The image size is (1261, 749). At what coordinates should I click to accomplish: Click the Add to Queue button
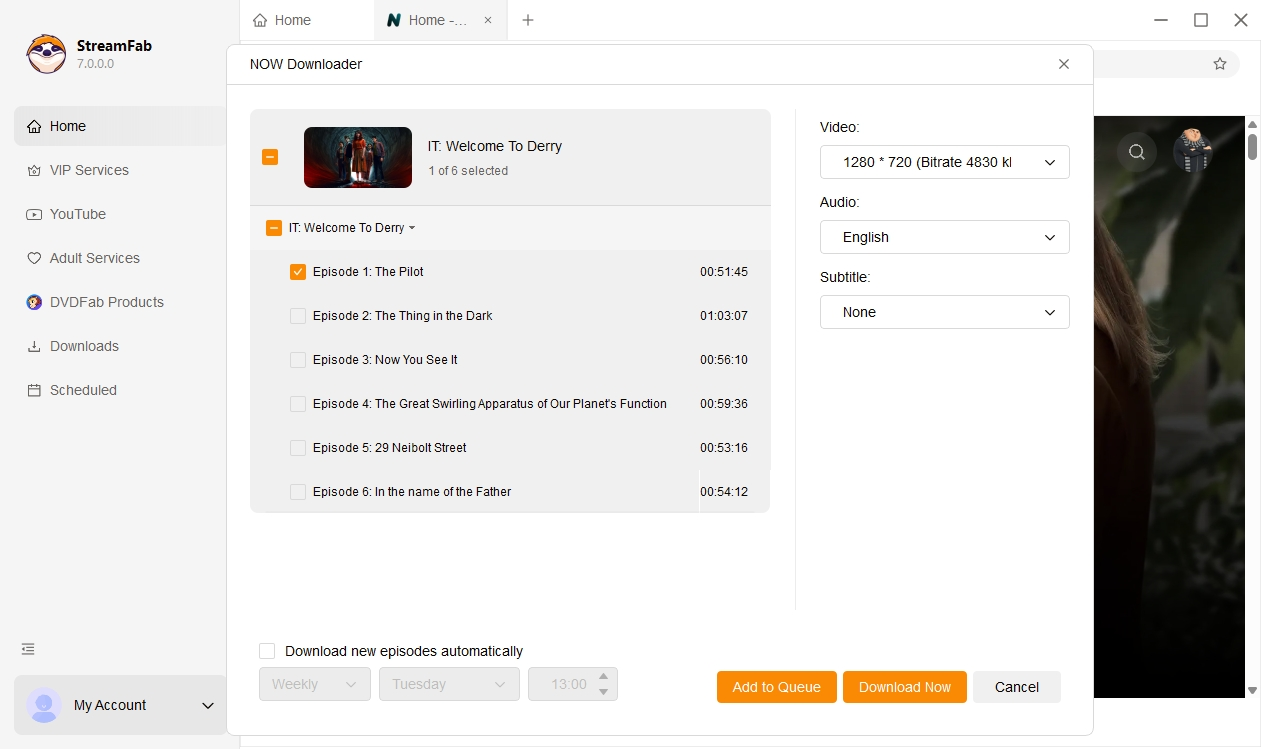coord(776,687)
